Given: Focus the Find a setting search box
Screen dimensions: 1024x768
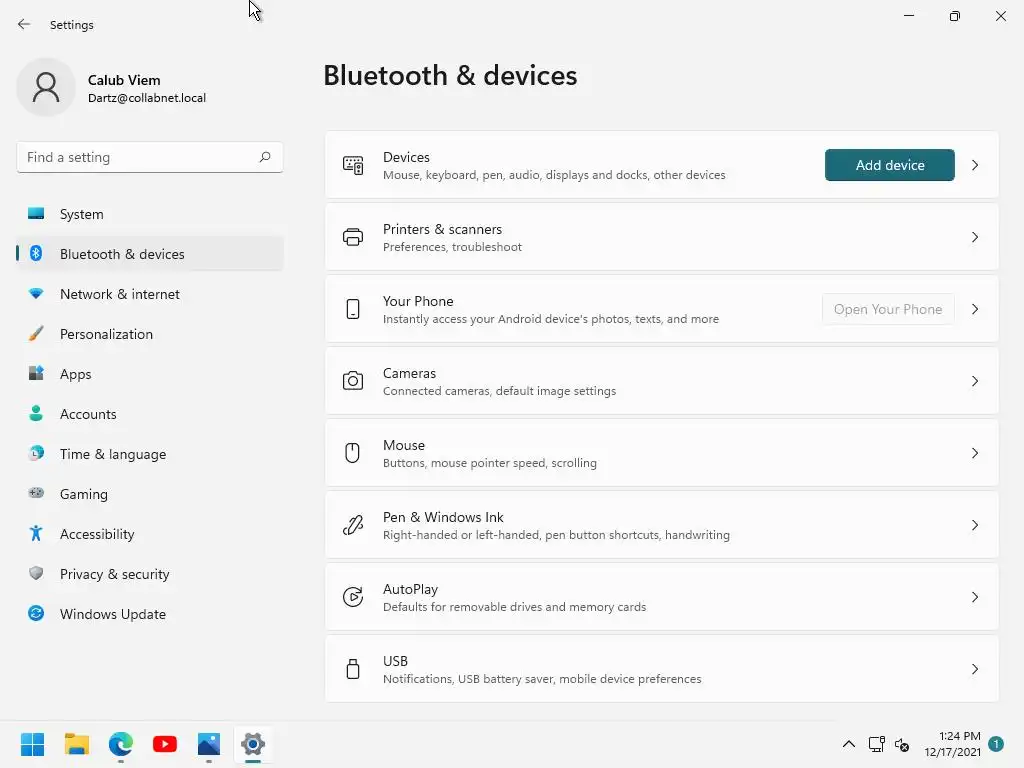Looking at the screenshot, I should point(138,157).
